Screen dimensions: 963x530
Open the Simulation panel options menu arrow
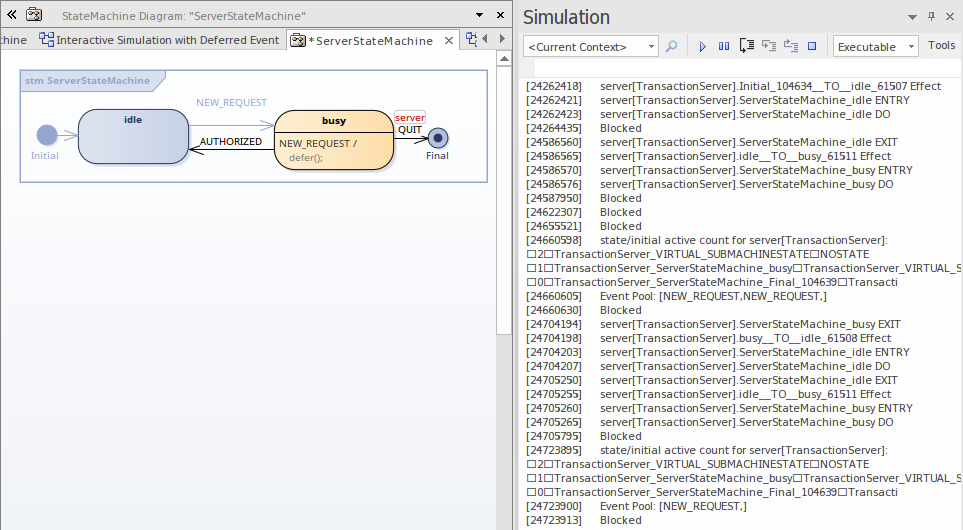[912, 17]
